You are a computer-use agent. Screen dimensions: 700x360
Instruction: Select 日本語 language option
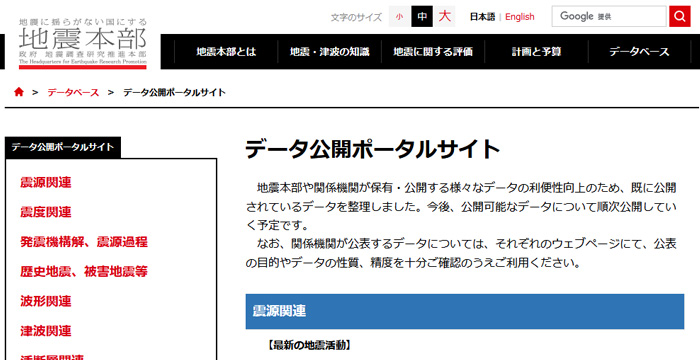482,17
